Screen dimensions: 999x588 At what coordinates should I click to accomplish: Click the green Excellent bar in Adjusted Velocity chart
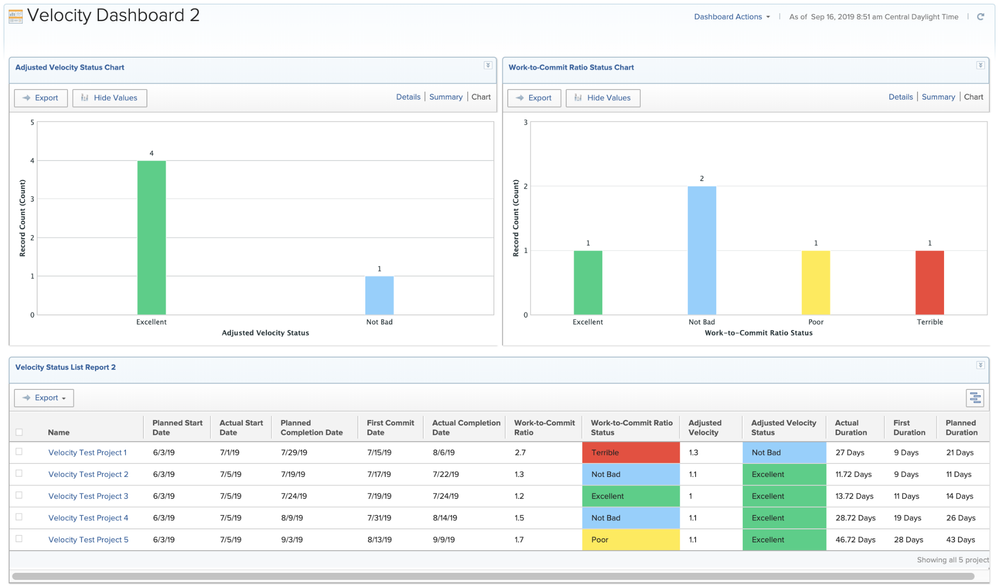pyautogui.click(x=151, y=238)
